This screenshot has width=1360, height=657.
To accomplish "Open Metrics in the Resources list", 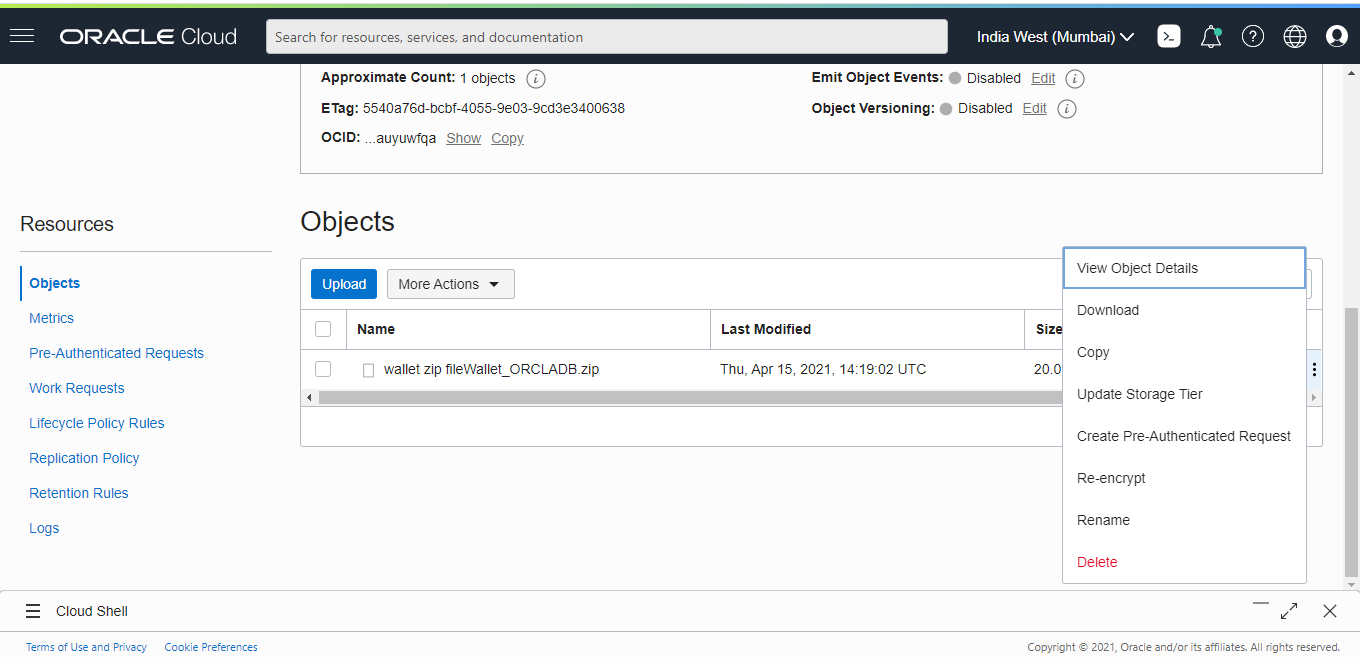I will click(x=52, y=318).
